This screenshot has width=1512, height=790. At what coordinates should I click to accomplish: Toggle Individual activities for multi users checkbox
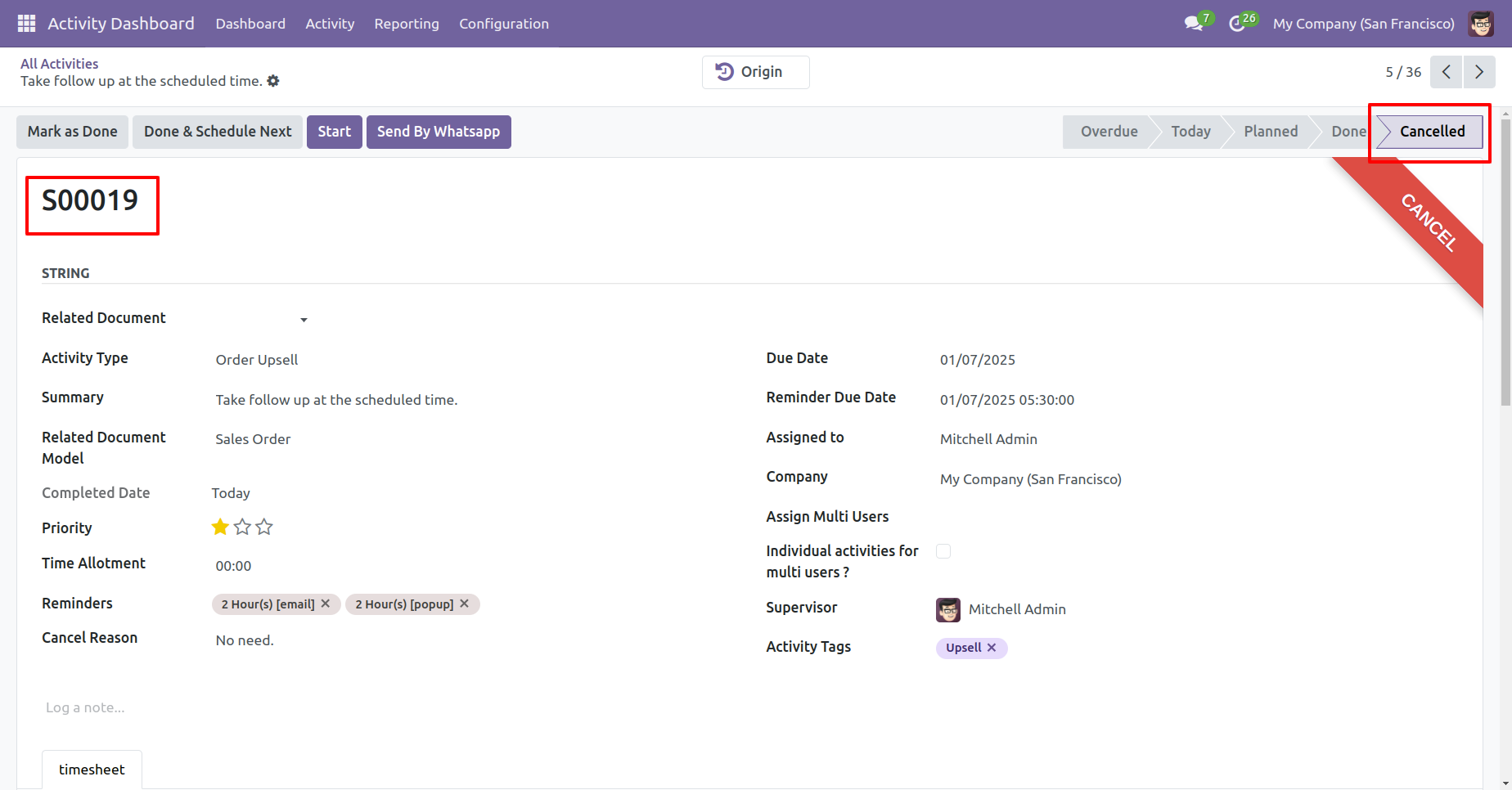tap(943, 551)
